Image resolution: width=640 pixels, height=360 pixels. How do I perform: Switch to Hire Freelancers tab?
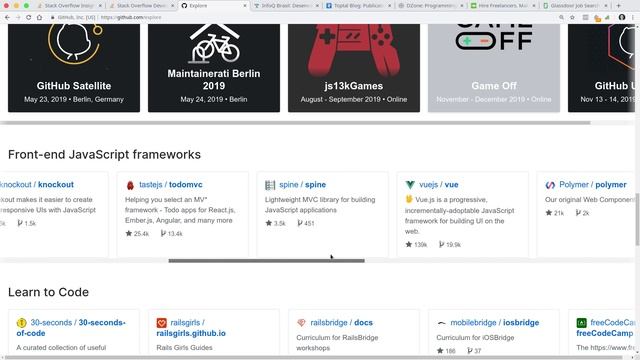pos(503,6)
